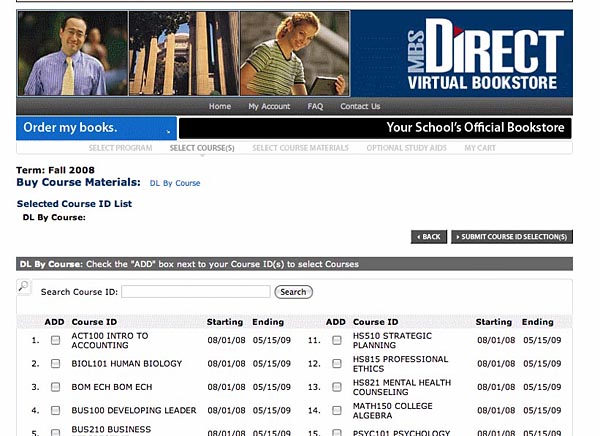The width and height of the screenshot is (600, 436).
Task: Click the Search button
Action: (x=293, y=292)
